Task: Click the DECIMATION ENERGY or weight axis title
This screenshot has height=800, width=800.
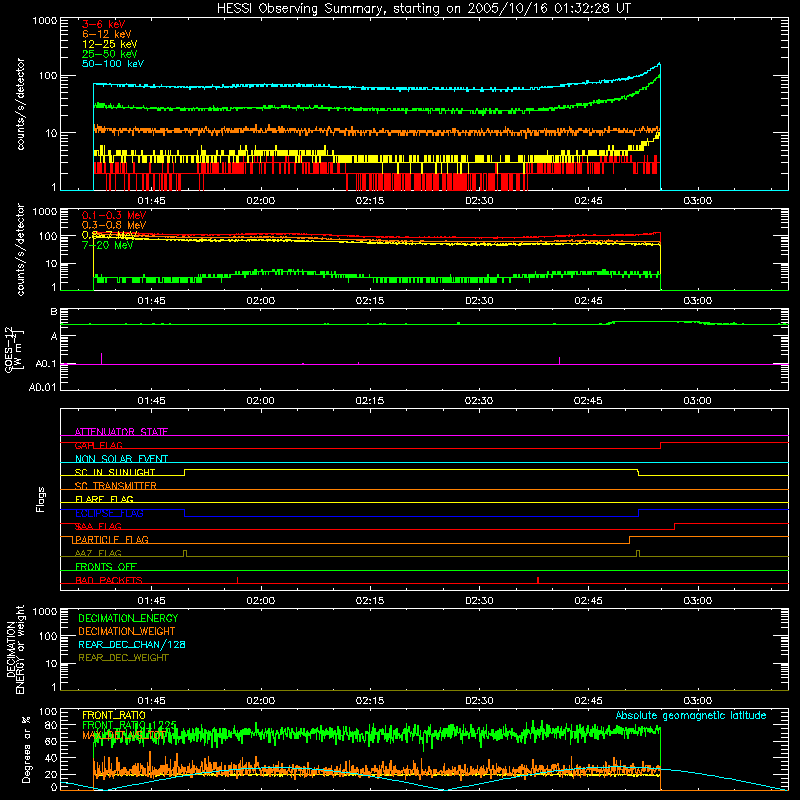Action: click(x=15, y=649)
